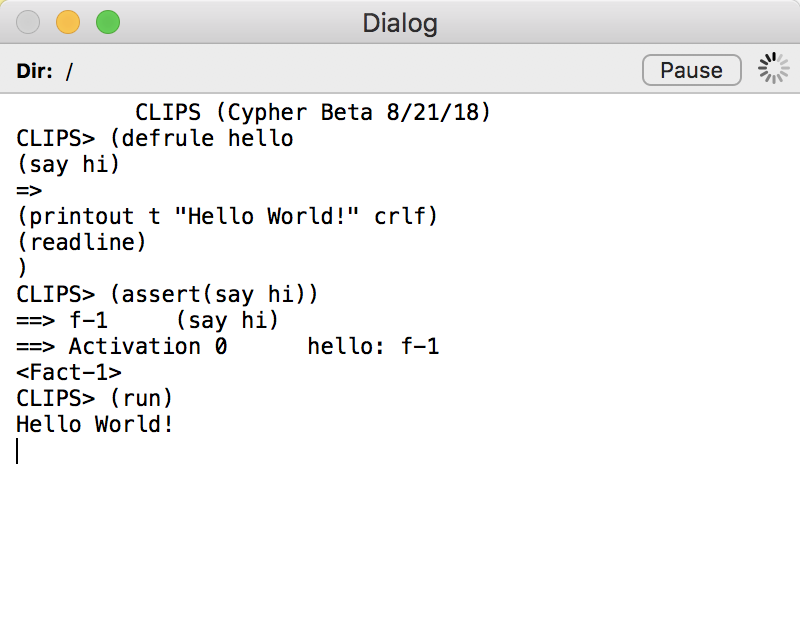
Task: Click the "Hello World!" output text
Action: click(x=95, y=425)
